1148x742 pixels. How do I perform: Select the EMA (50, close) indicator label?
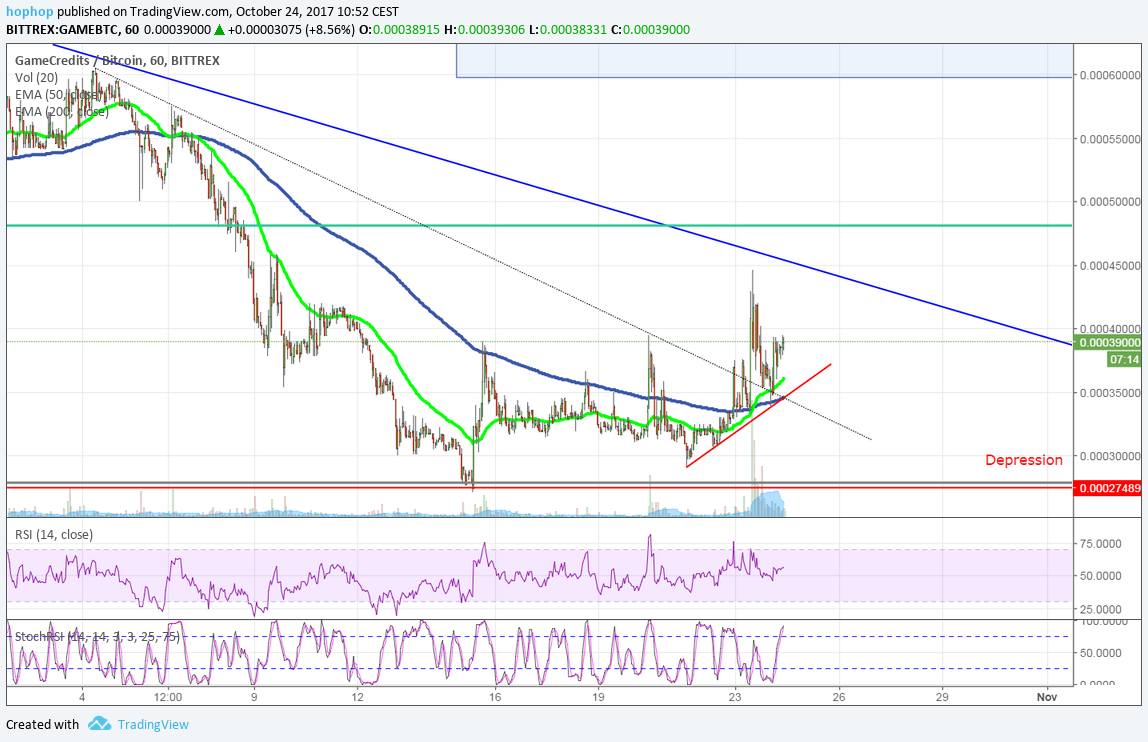tap(58, 94)
